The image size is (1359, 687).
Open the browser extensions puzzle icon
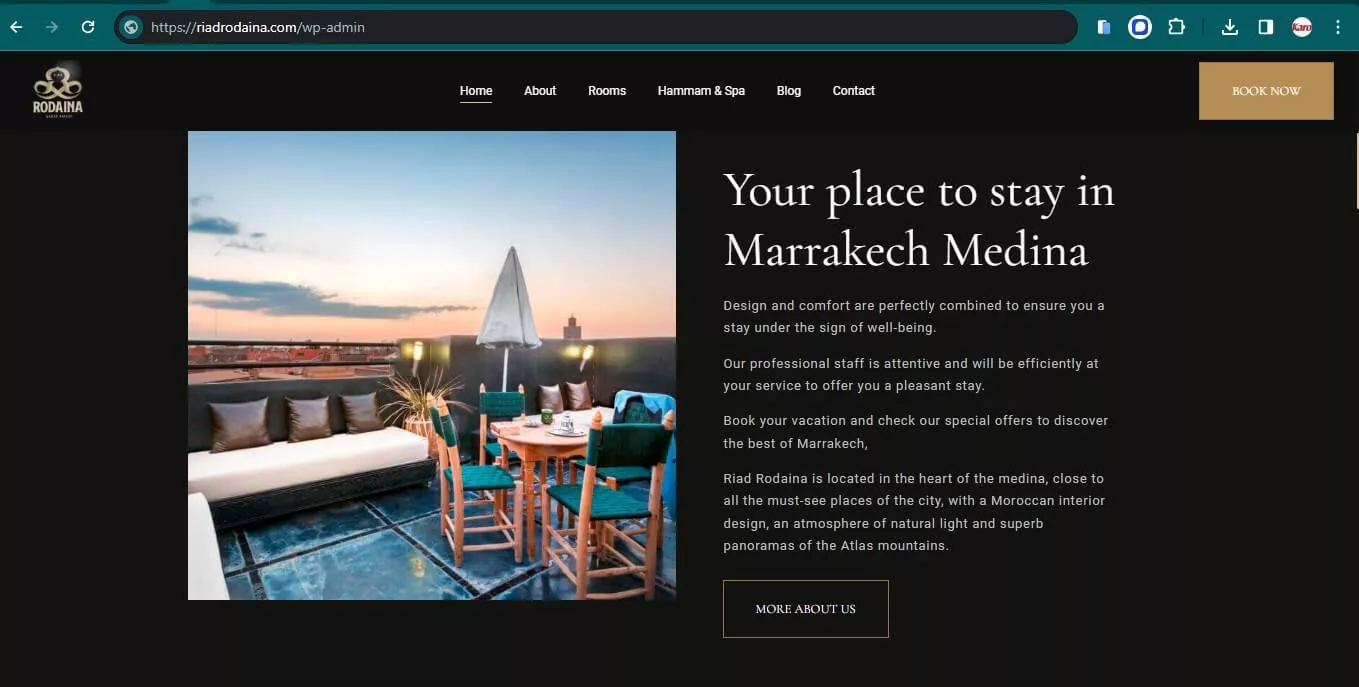pyautogui.click(x=1177, y=27)
